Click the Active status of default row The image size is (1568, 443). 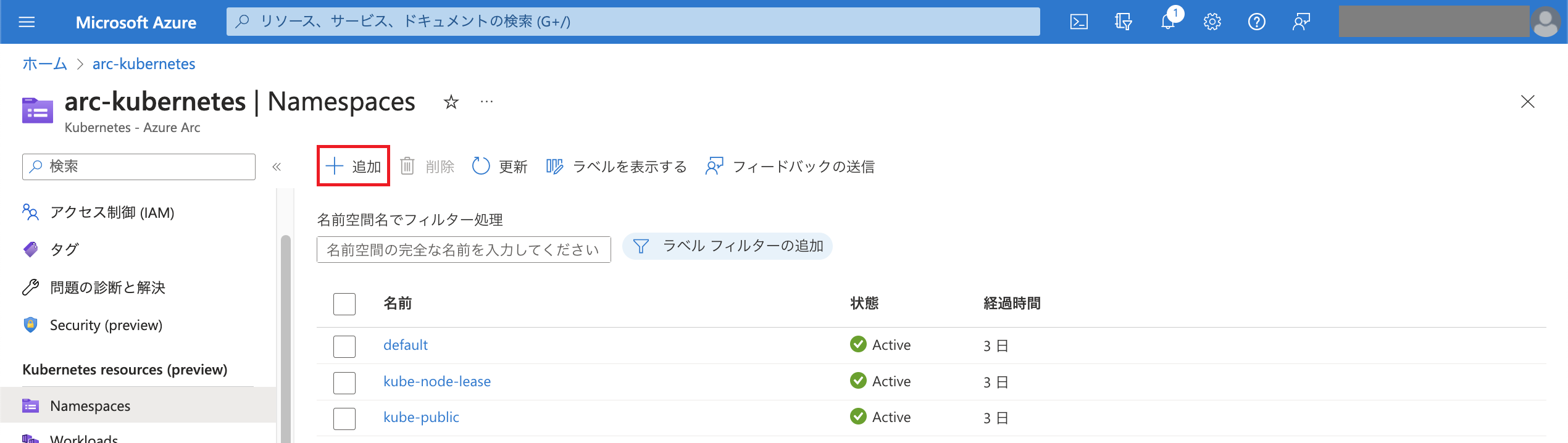point(880,345)
